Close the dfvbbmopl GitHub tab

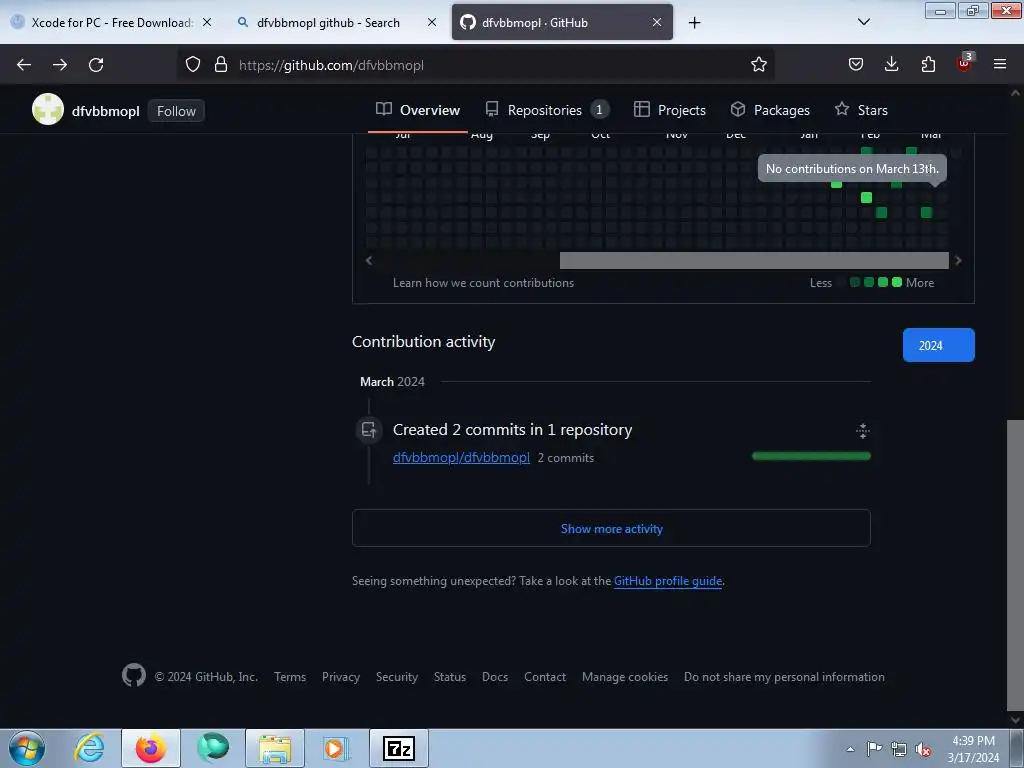pyautogui.click(x=657, y=22)
